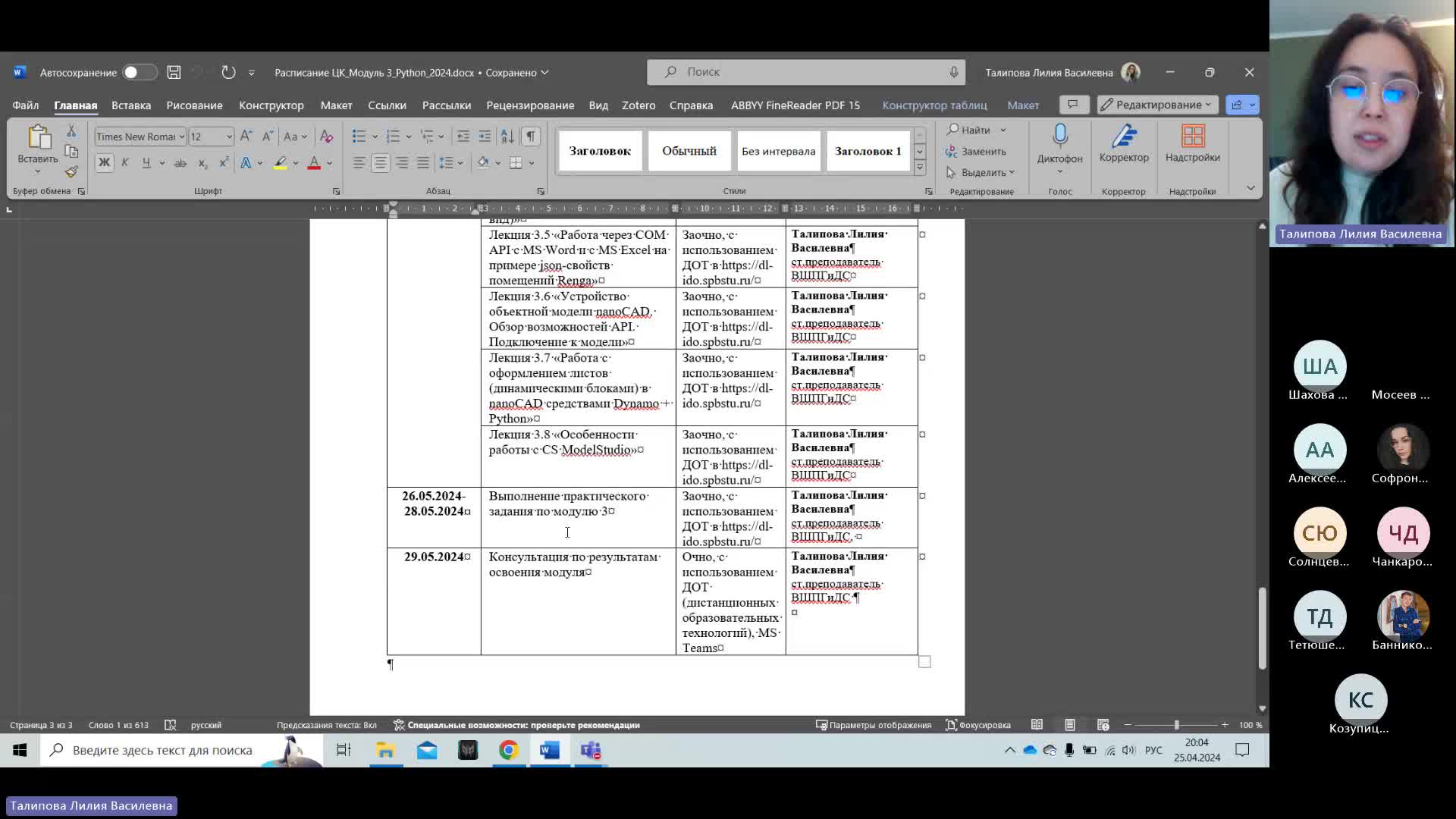Clear all formatting icon

327,136
